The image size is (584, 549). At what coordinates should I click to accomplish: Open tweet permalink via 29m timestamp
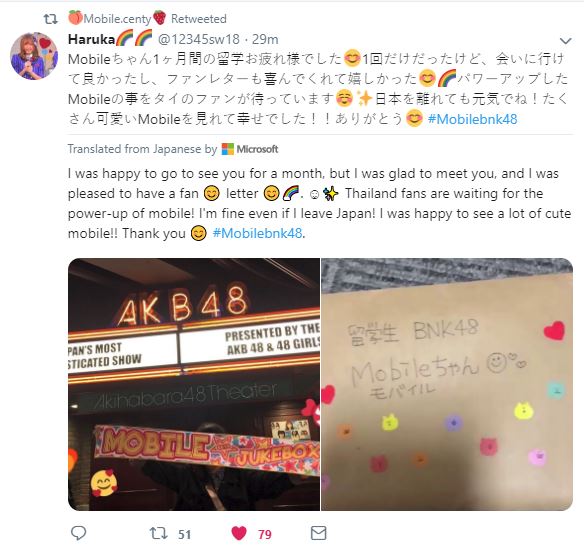265,39
